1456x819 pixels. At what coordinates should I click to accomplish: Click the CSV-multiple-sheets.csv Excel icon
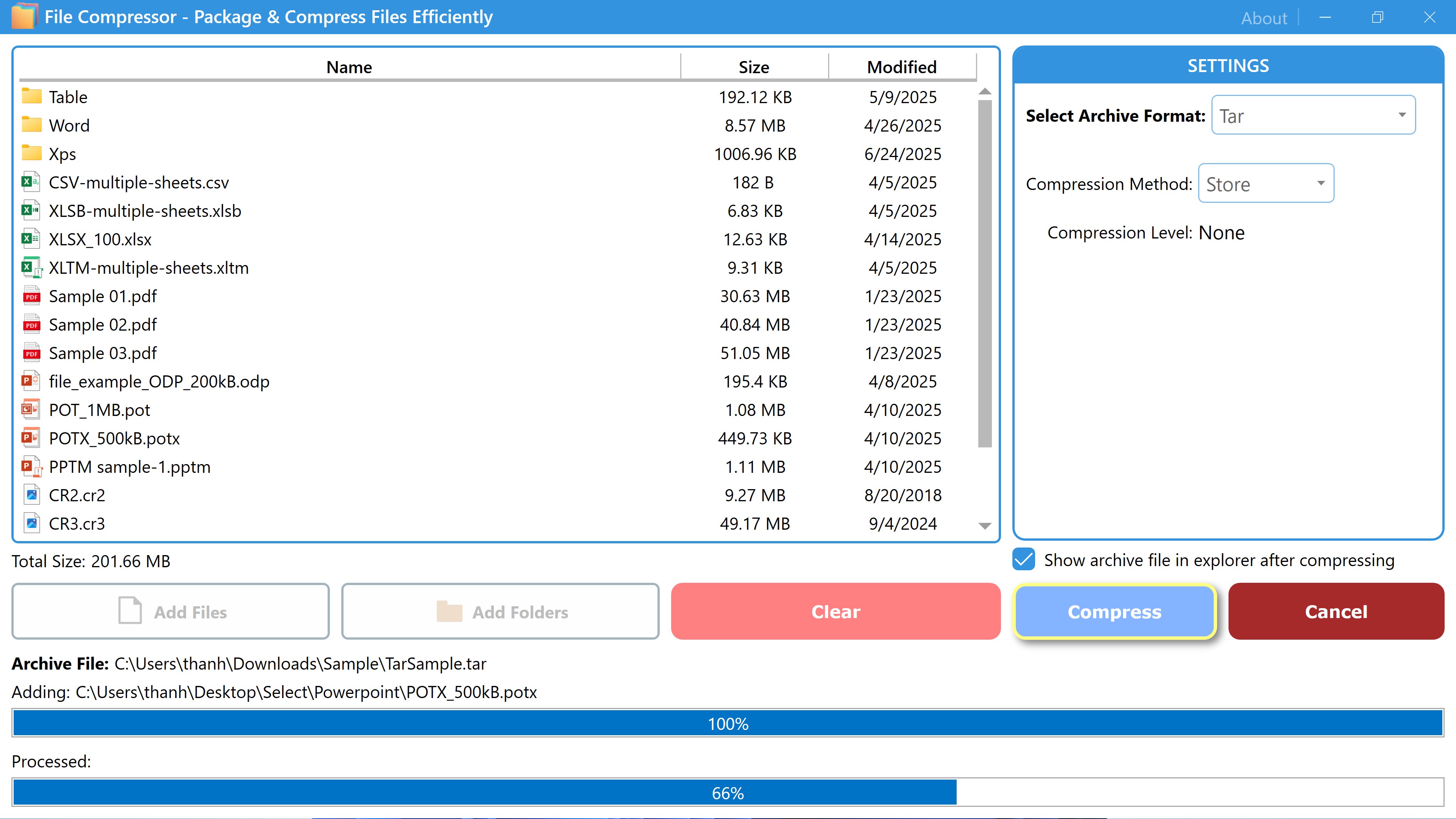tap(30, 182)
